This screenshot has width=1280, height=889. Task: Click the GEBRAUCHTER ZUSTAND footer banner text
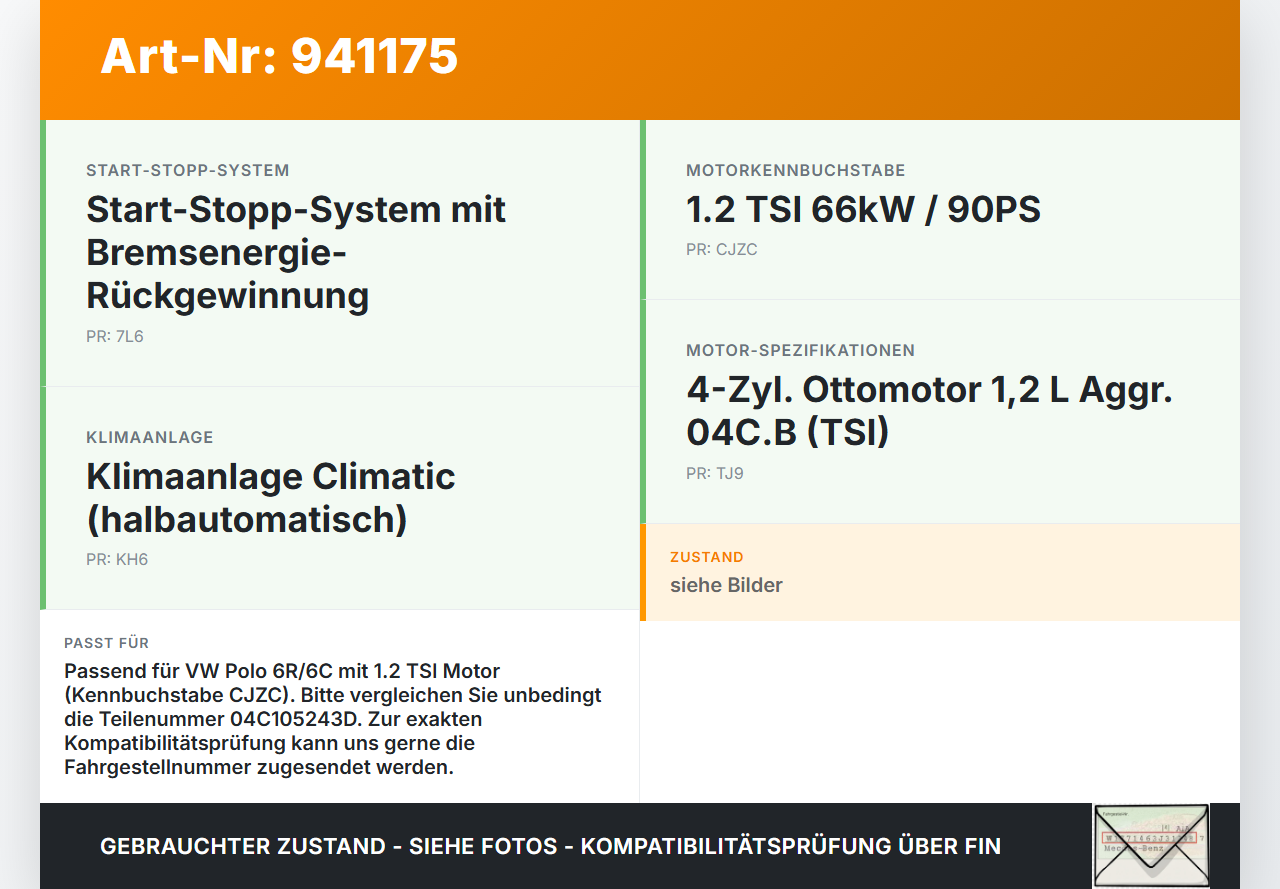coord(550,846)
